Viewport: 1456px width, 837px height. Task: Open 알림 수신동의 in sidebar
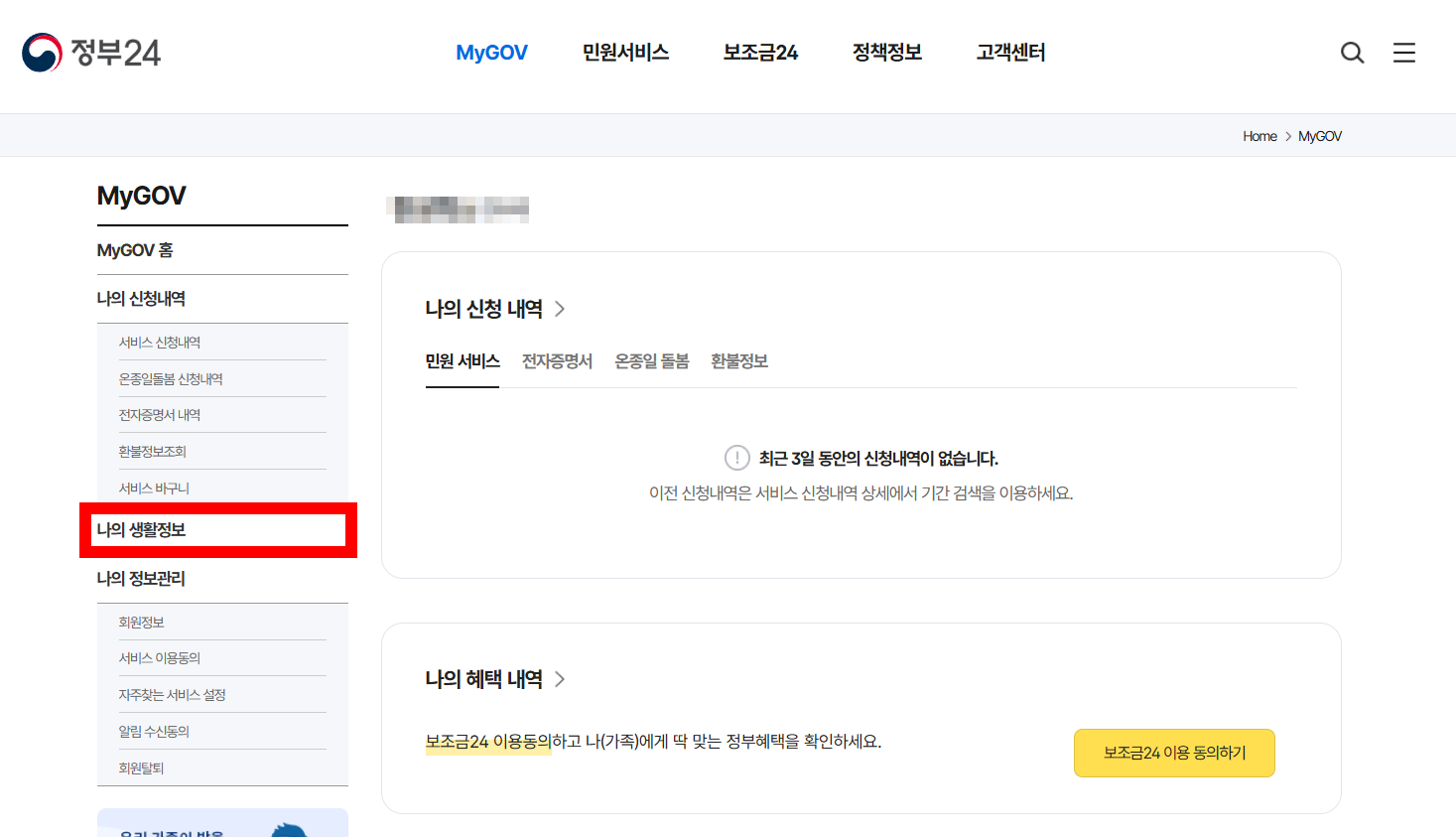coord(154,732)
